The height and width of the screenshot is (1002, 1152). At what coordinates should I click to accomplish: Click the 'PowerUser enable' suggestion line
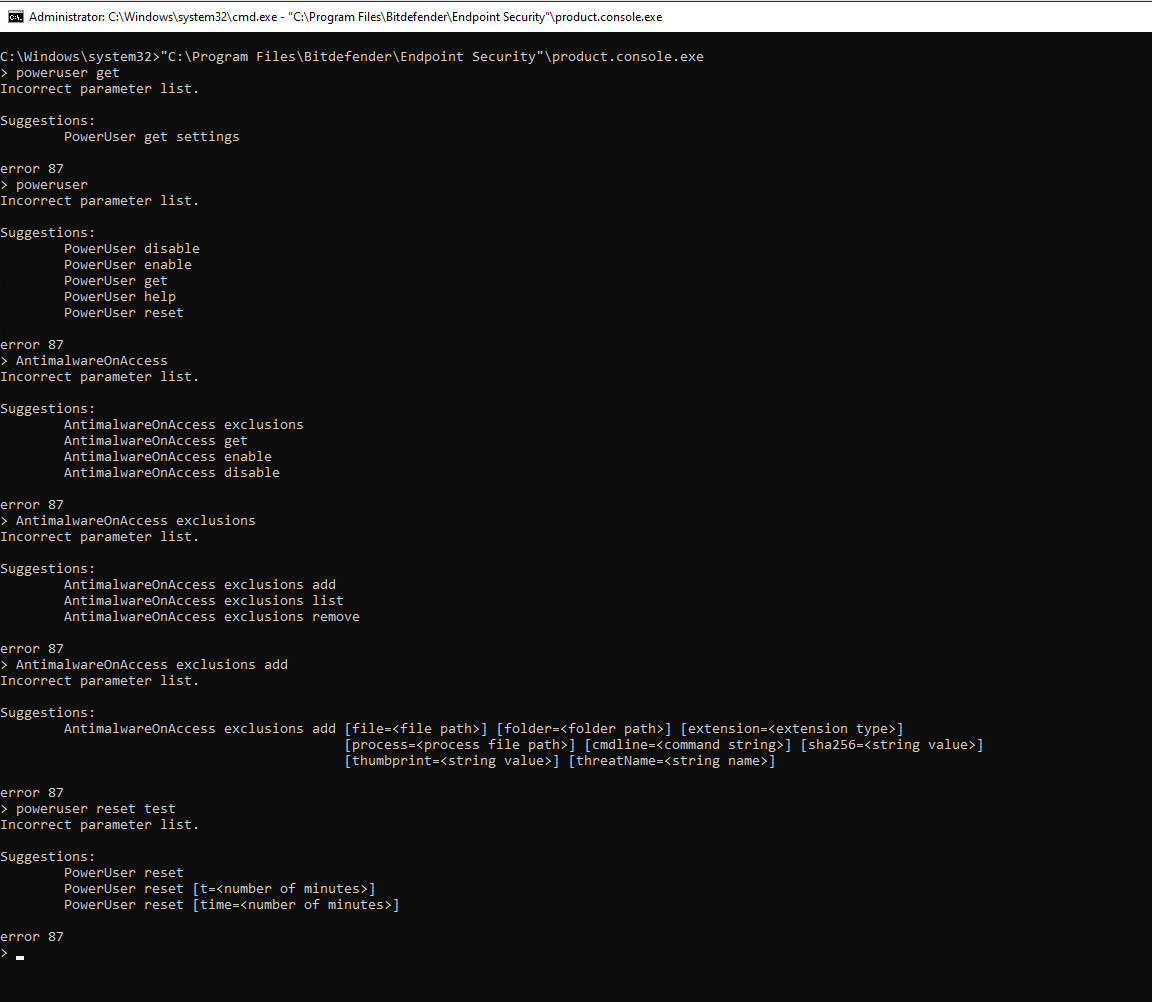coord(127,265)
